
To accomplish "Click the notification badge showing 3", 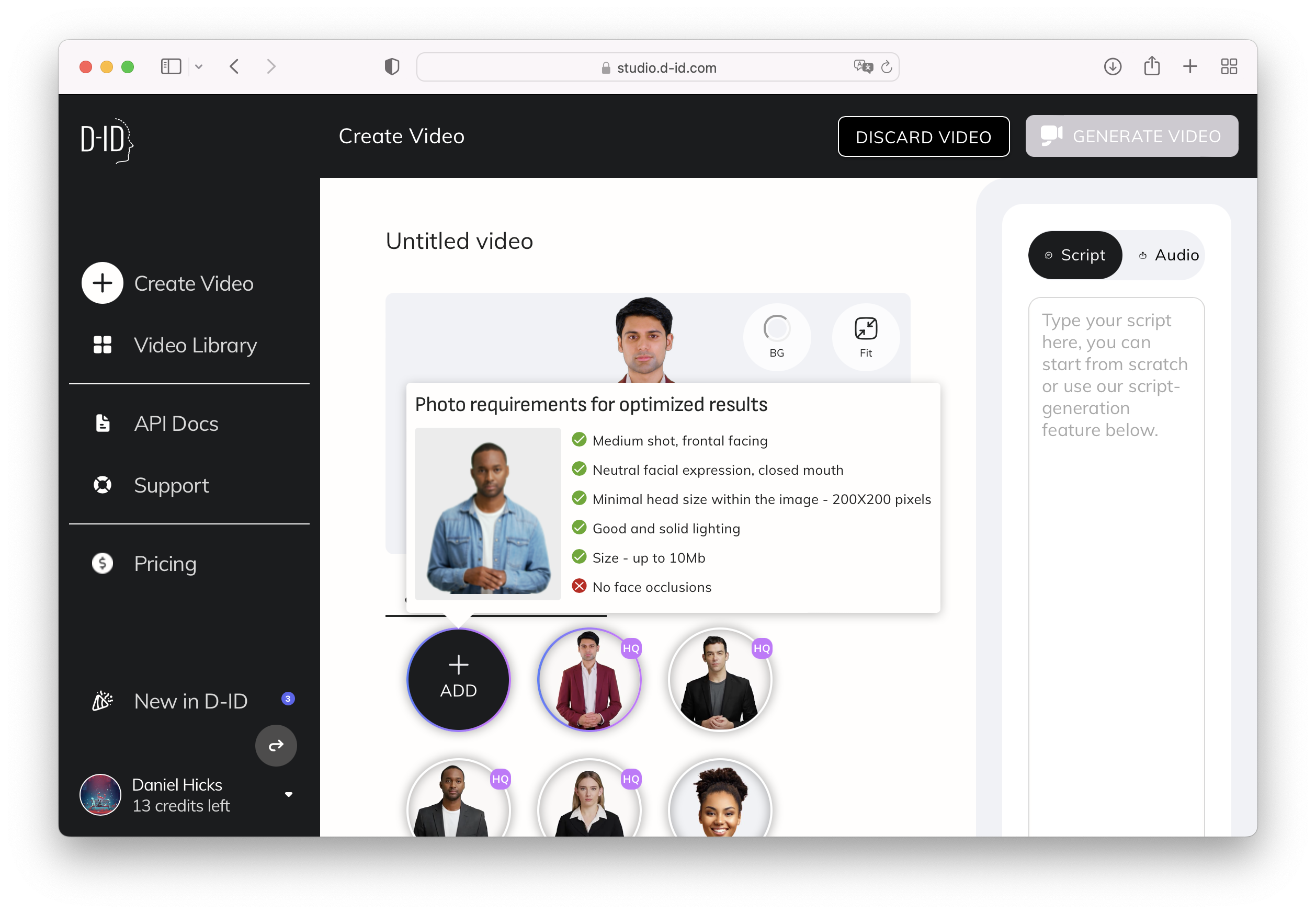I will tap(288, 699).
